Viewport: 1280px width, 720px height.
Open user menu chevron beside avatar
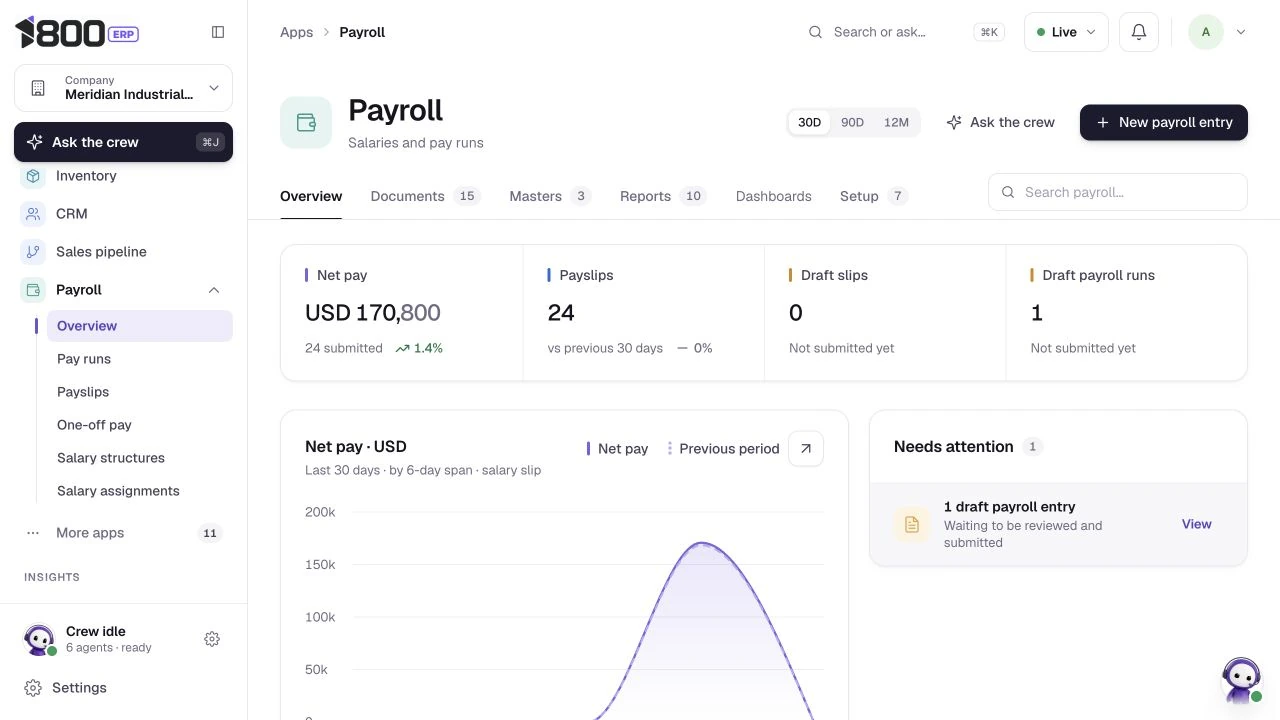[x=1241, y=32]
